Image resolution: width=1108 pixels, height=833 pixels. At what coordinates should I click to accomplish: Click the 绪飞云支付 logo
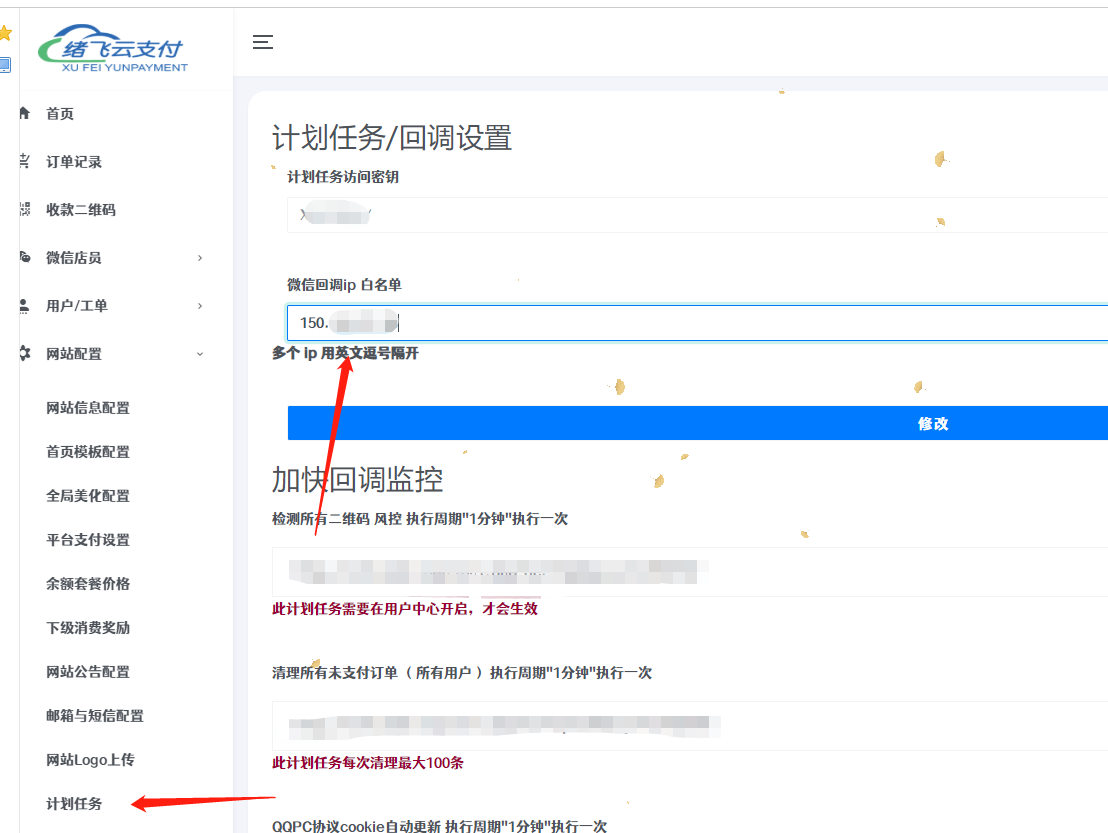pyautogui.click(x=115, y=48)
